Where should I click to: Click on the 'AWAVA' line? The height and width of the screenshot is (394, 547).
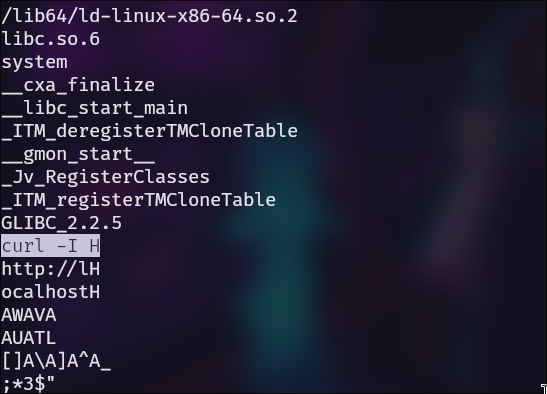pyautogui.click(x=29, y=315)
